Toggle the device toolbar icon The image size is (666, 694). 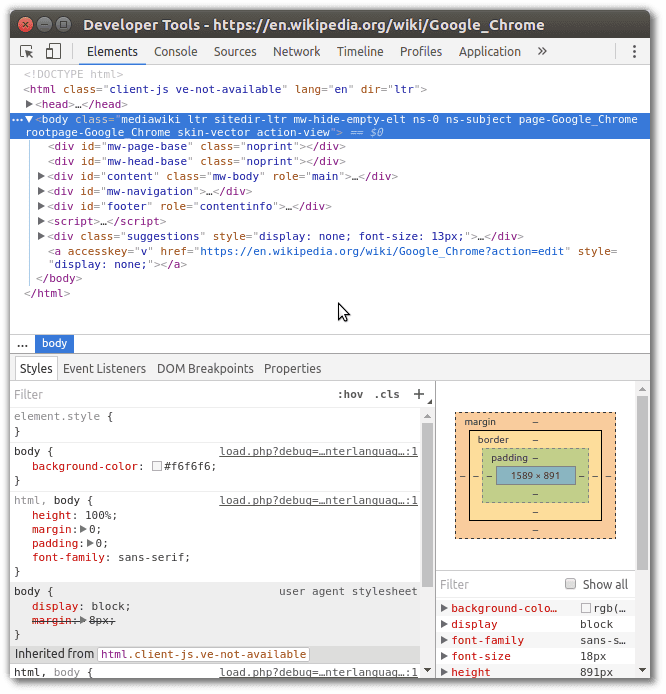click(53, 51)
